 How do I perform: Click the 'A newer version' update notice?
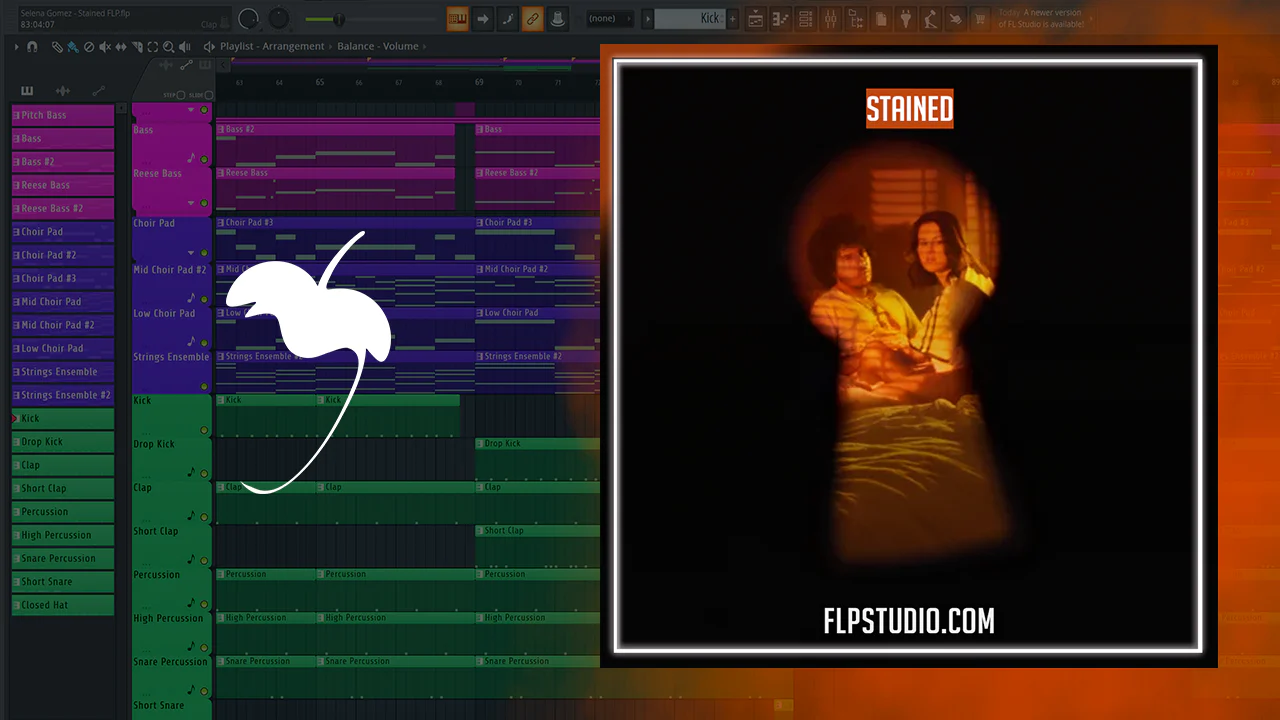[x=1040, y=18]
